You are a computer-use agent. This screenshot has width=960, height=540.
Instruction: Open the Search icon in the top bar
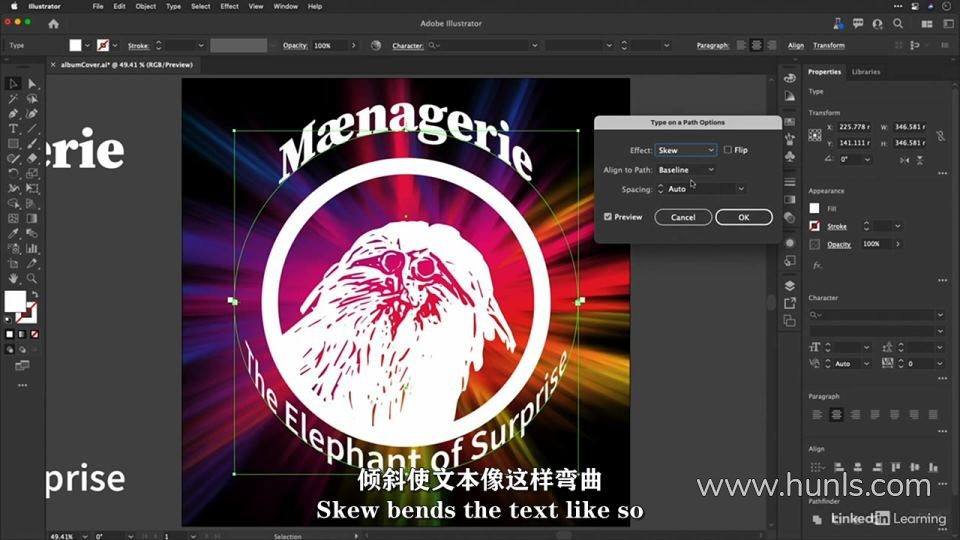pyautogui.click(x=898, y=23)
